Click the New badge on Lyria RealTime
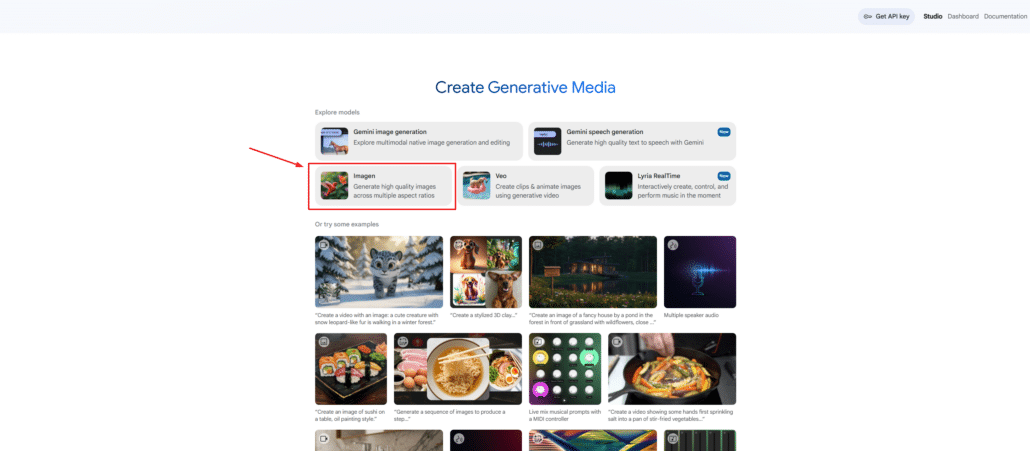Screen dimensions: 1030x451 (x=724, y=176)
